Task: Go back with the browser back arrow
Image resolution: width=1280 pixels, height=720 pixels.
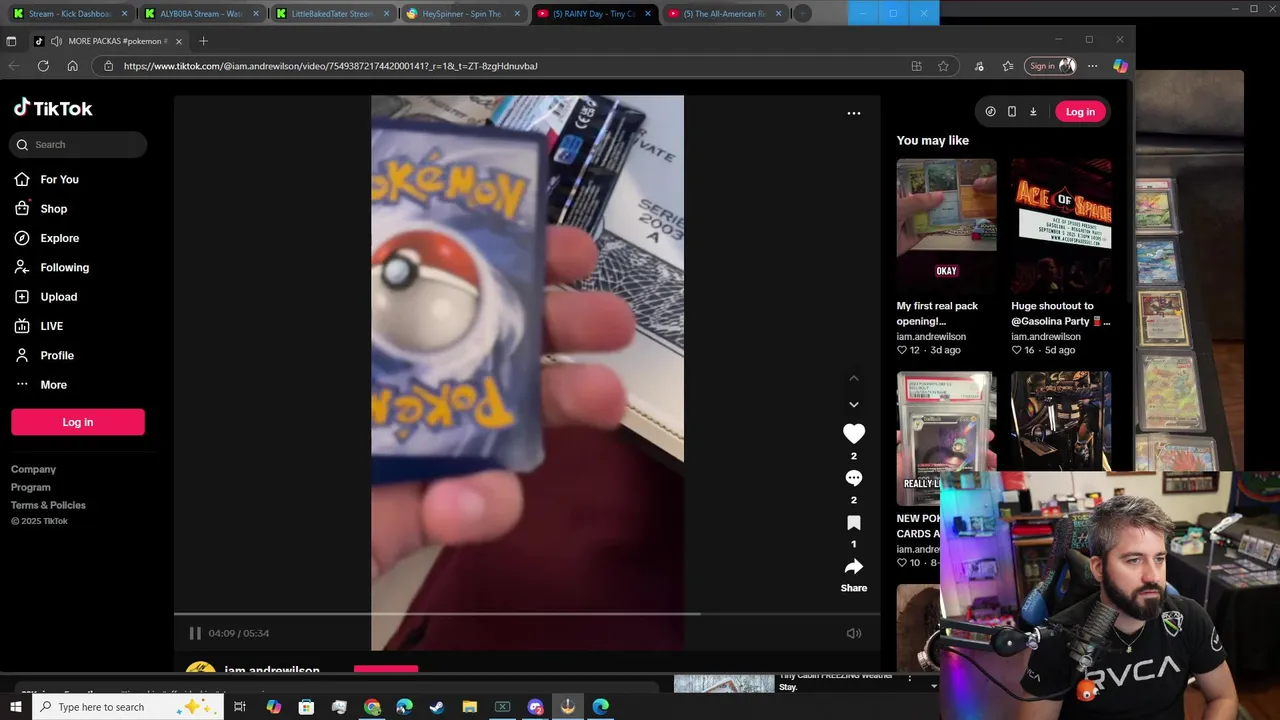Action: click(14, 66)
